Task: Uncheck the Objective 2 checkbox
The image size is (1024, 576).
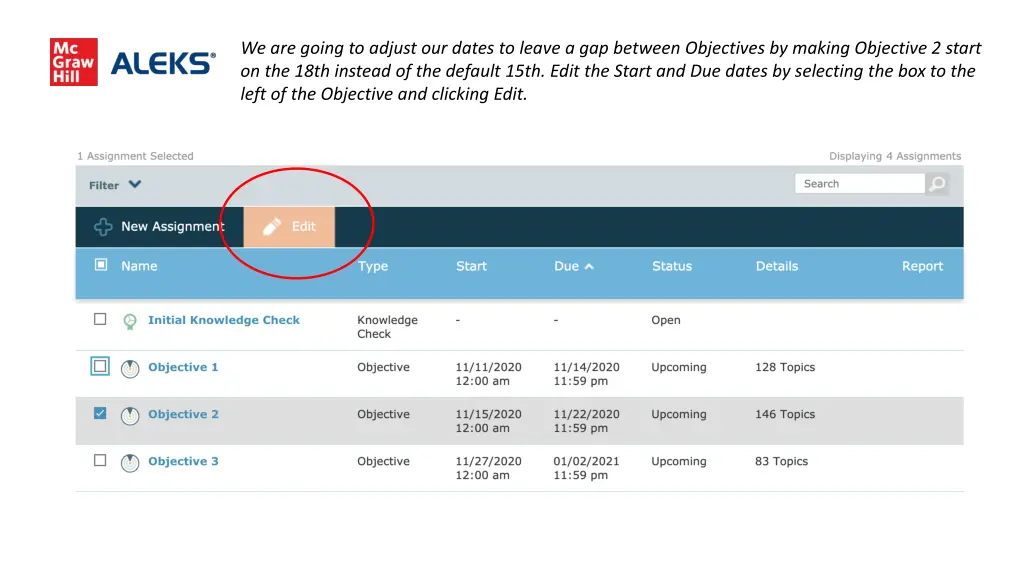Action: [x=100, y=413]
